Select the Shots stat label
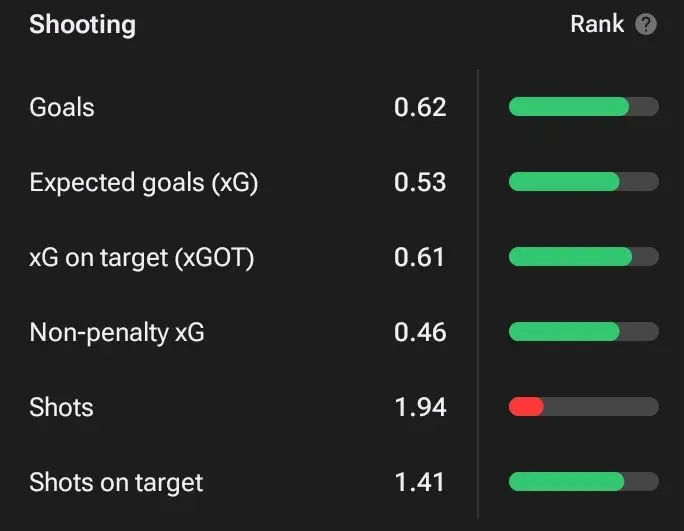 [x=61, y=408]
